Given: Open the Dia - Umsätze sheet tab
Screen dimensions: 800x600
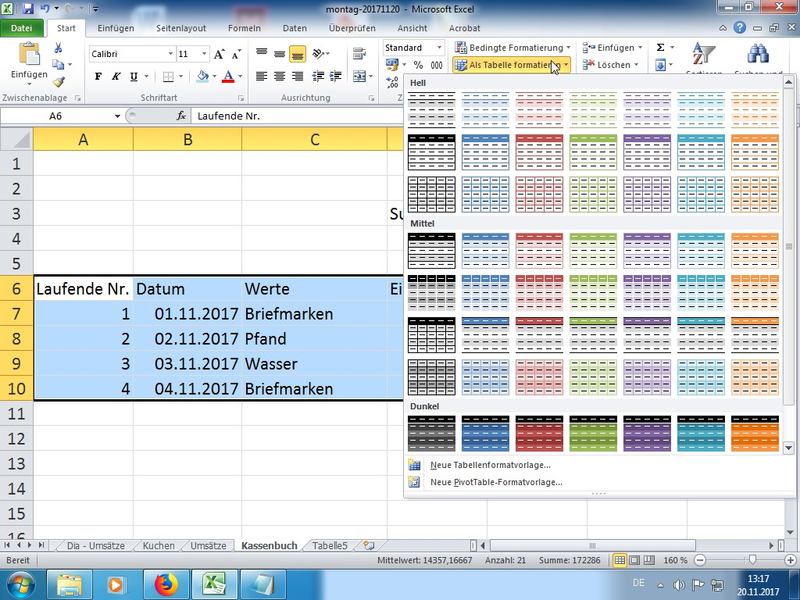Looking at the screenshot, I should [x=95, y=545].
